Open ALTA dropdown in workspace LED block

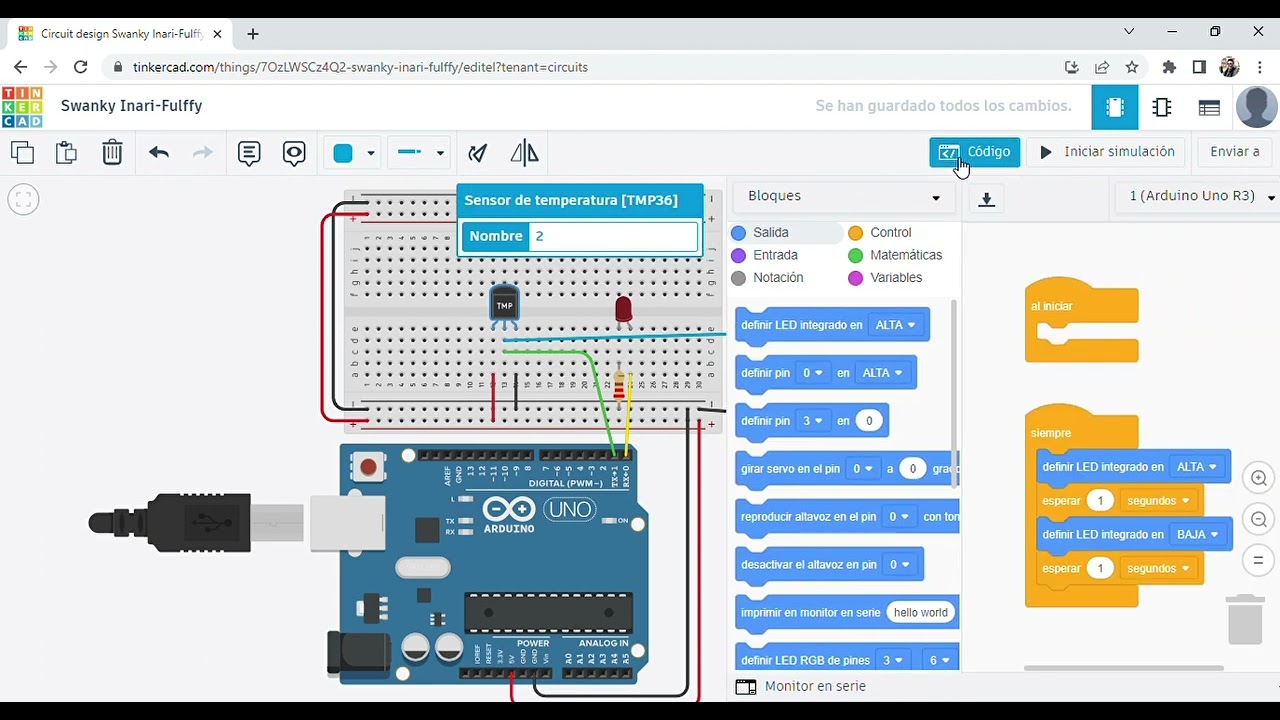coord(1198,467)
